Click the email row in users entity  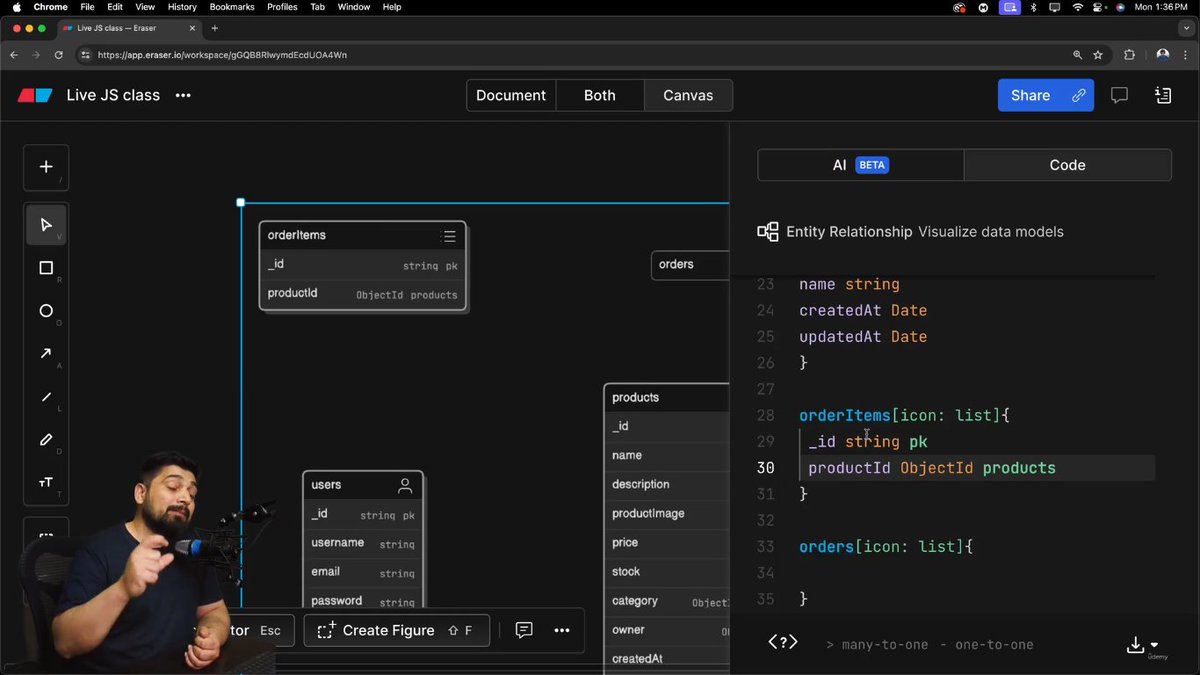pos(363,572)
